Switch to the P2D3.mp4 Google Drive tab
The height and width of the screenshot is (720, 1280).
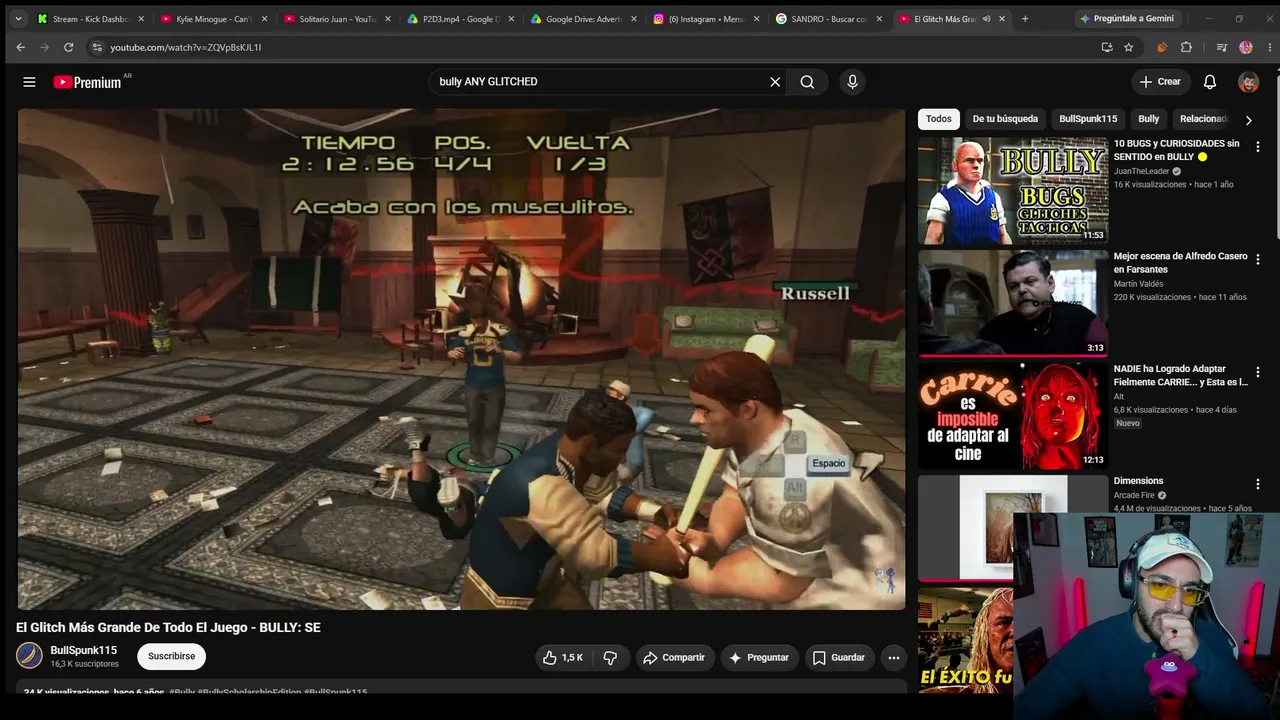pyautogui.click(x=462, y=19)
